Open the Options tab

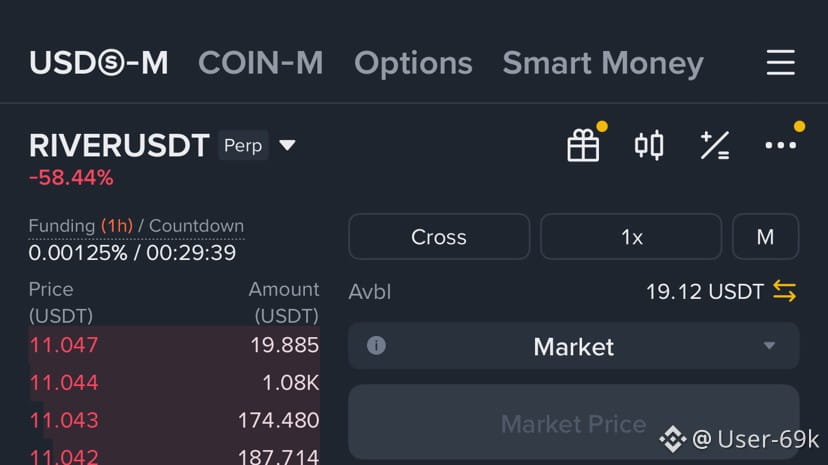coord(413,64)
